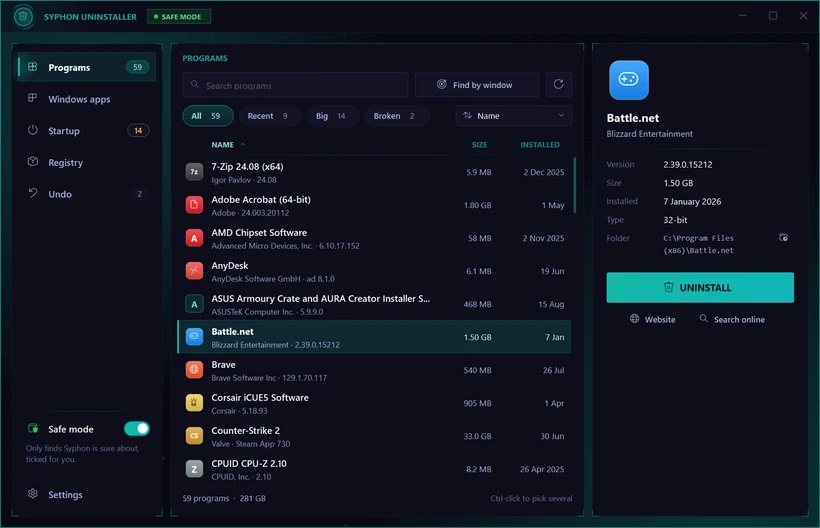Click the Safe mode shield icon

pos(32,429)
